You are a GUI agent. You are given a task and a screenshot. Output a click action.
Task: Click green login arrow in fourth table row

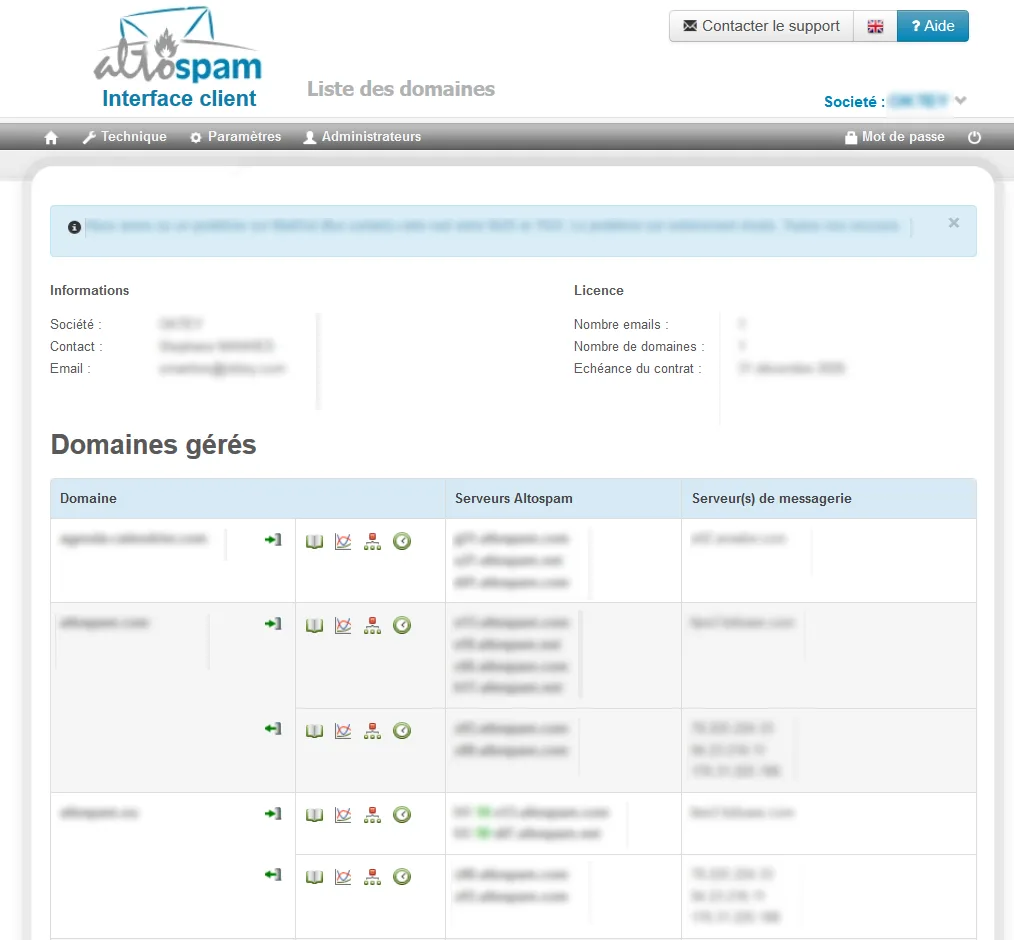coord(273,813)
